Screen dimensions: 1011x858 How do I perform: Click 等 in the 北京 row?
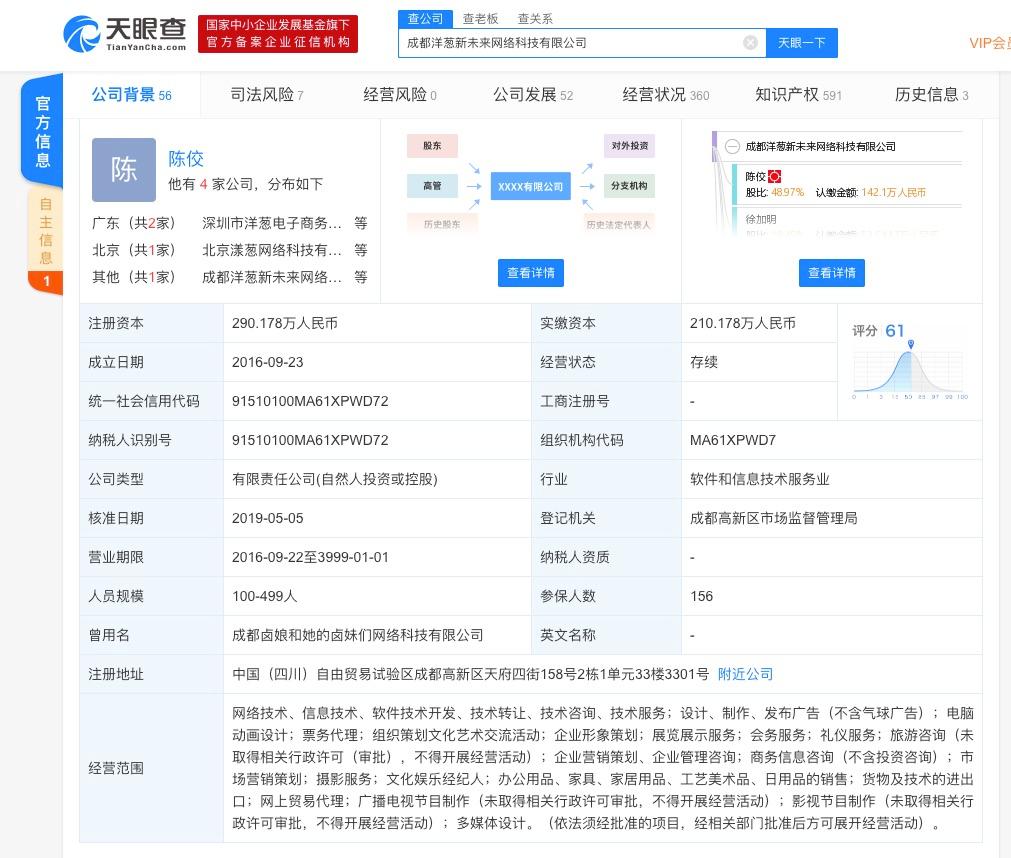click(360, 249)
